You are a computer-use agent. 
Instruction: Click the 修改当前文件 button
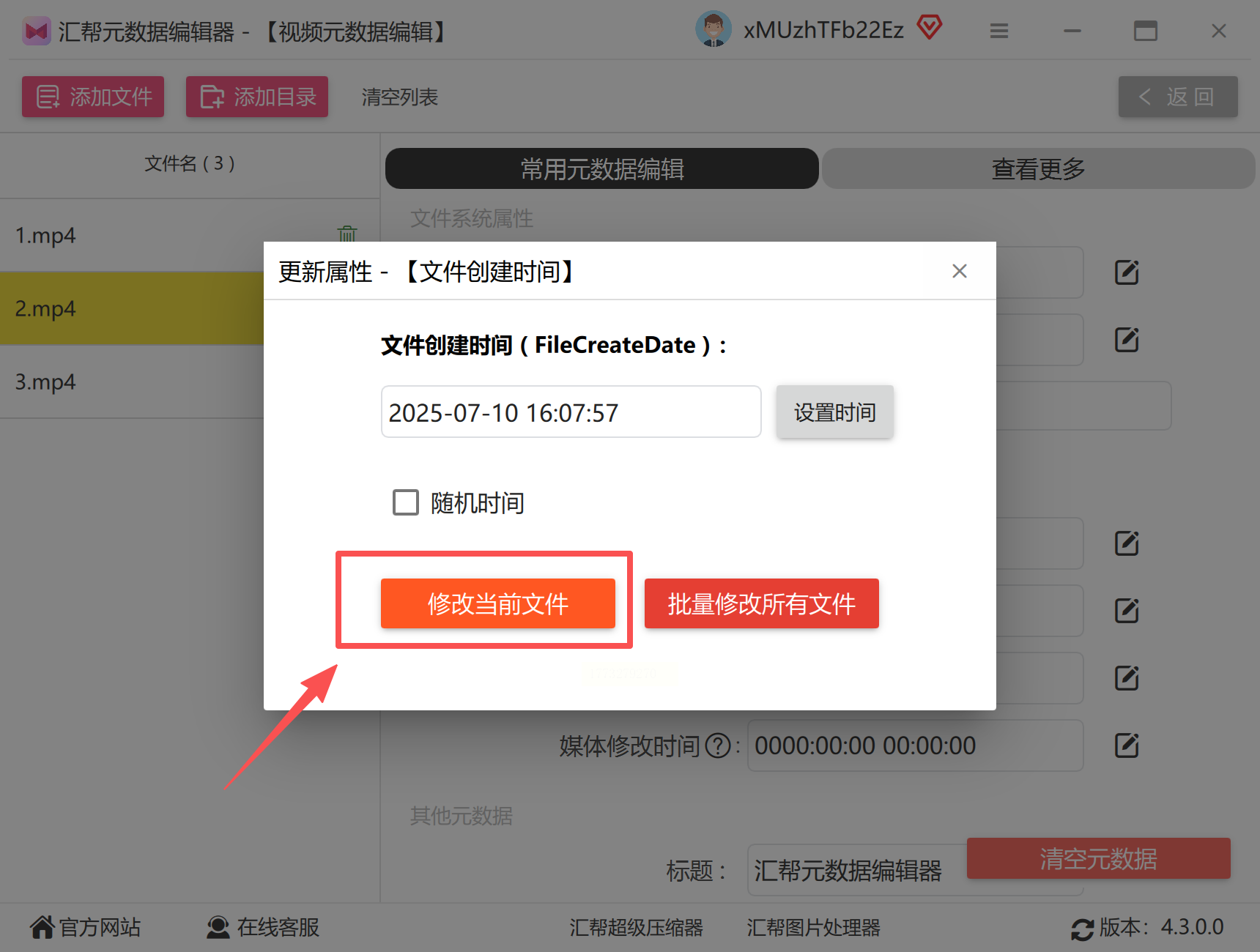point(498,603)
